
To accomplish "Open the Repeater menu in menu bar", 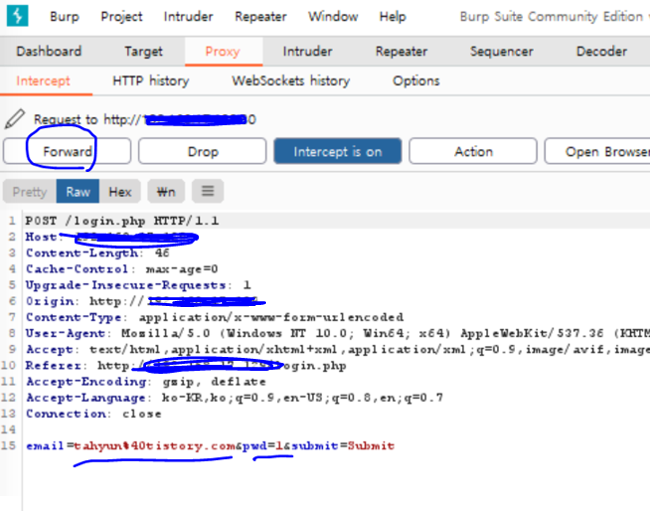I will [260, 17].
